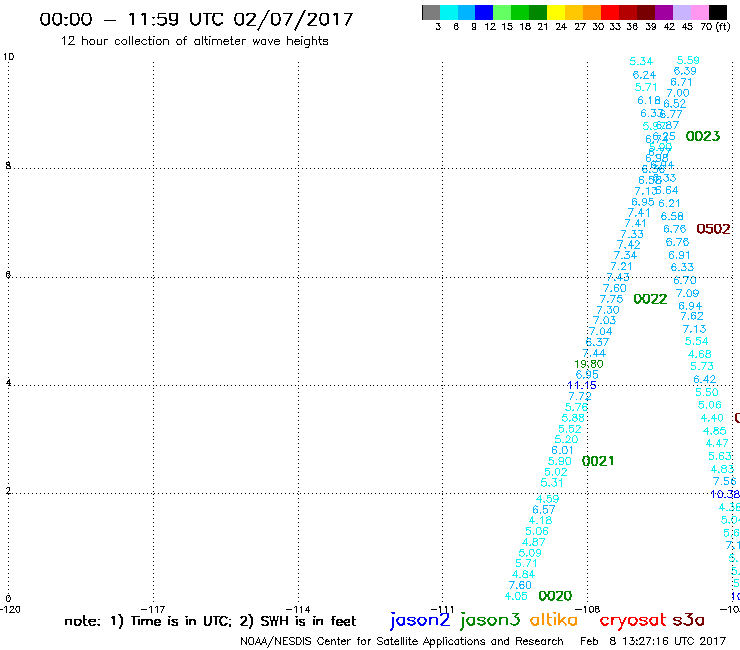Click the 4.18 wave height value
740x650 pixels.
[x=540, y=521]
